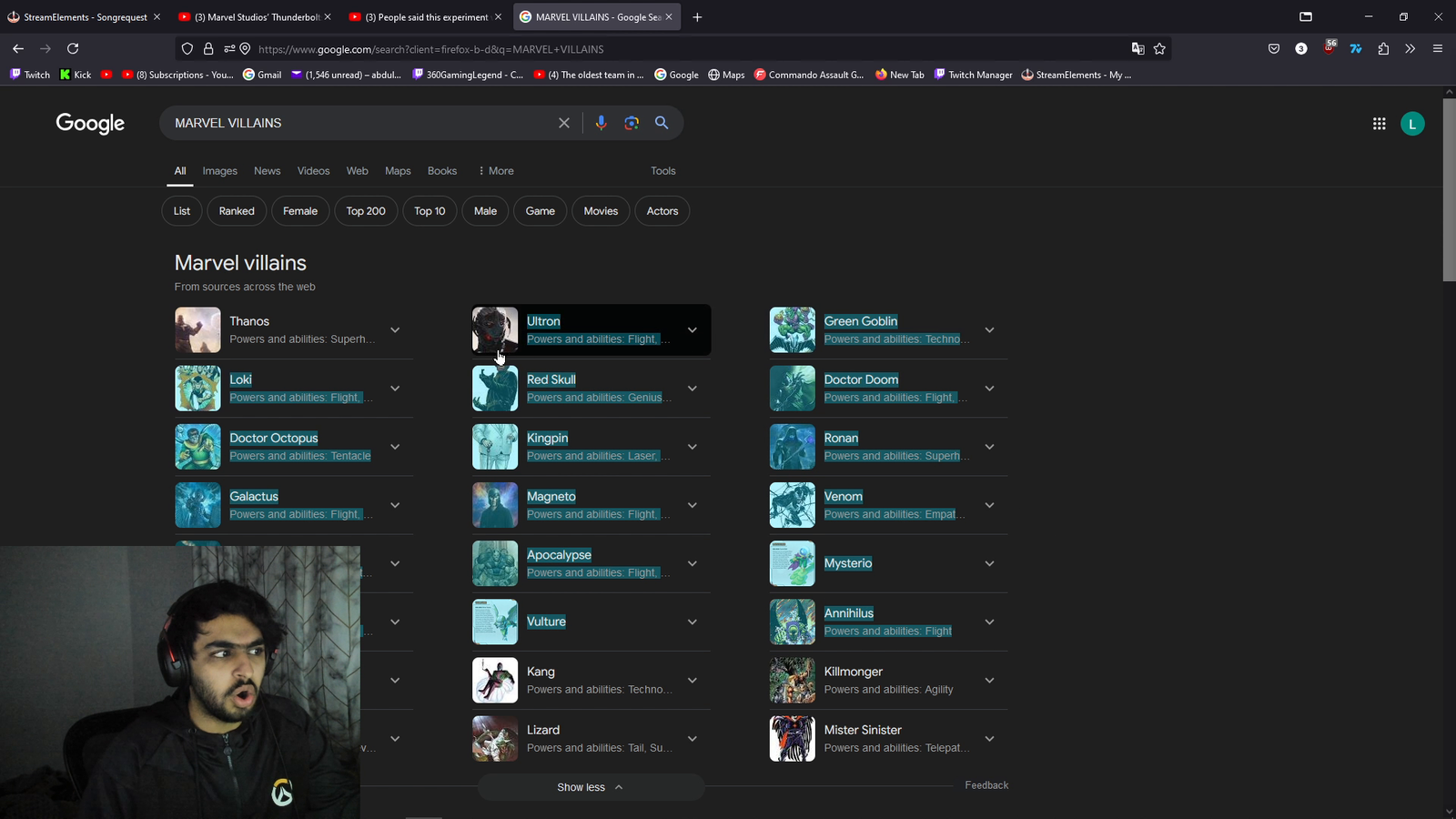The image size is (1456, 819).
Task: Submit search with the magnifying glass icon
Action: tap(662, 123)
